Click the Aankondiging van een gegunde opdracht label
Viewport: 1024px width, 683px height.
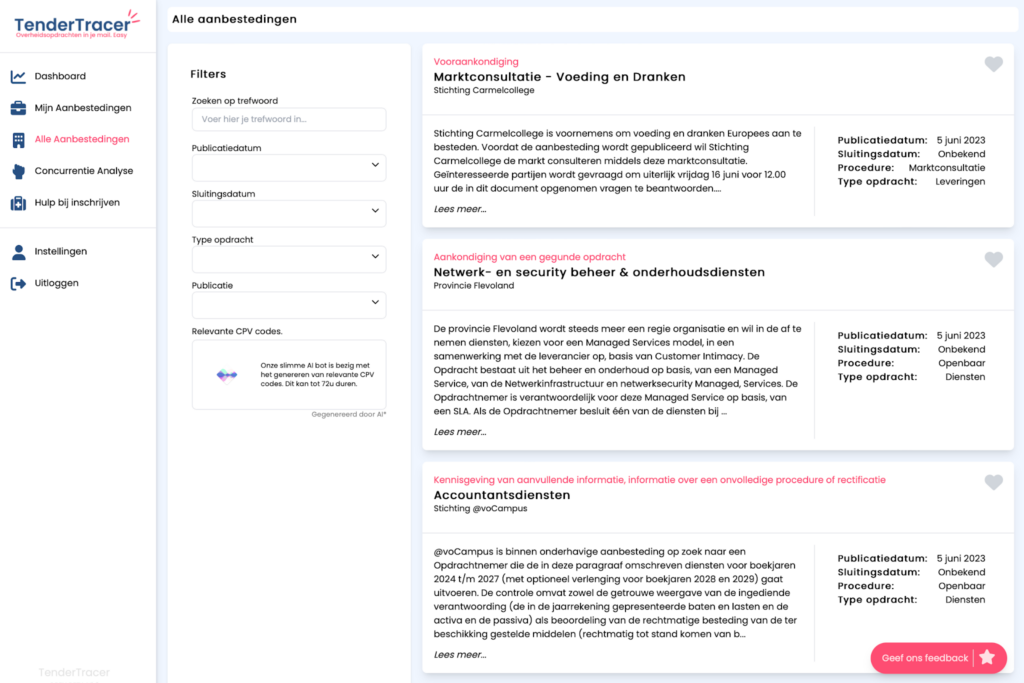tap(530, 257)
